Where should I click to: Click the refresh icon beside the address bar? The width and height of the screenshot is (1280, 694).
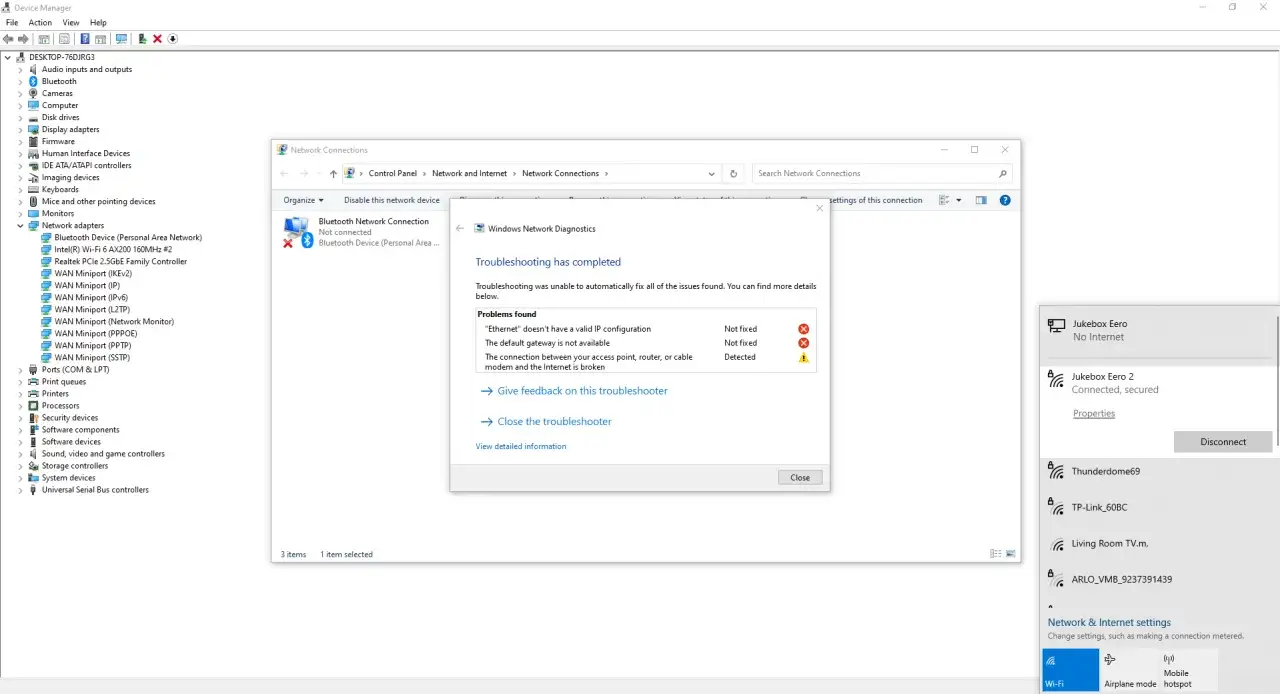click(733, 173)
